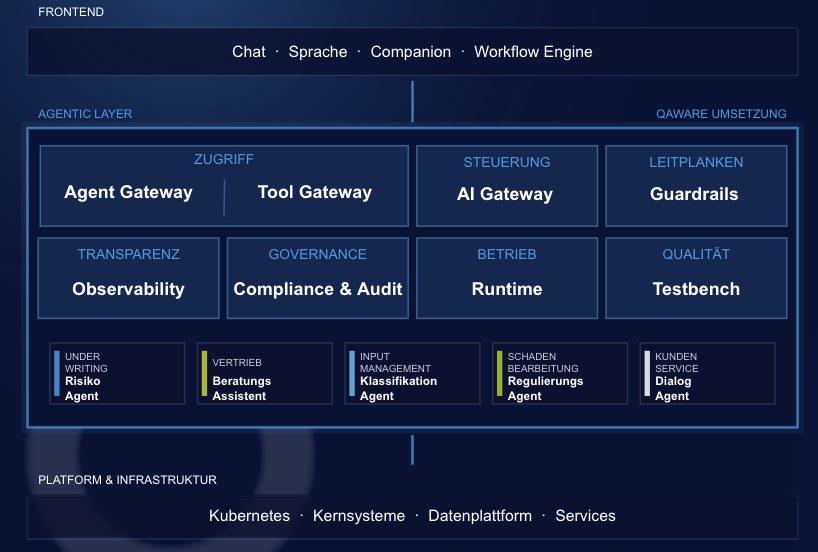Click the QAWARE UMSETZUNG label

721,114
